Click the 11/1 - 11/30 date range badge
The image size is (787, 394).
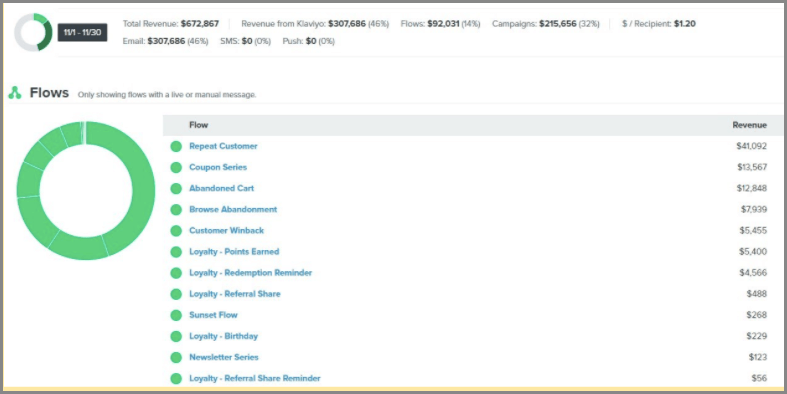coord(82,32)
